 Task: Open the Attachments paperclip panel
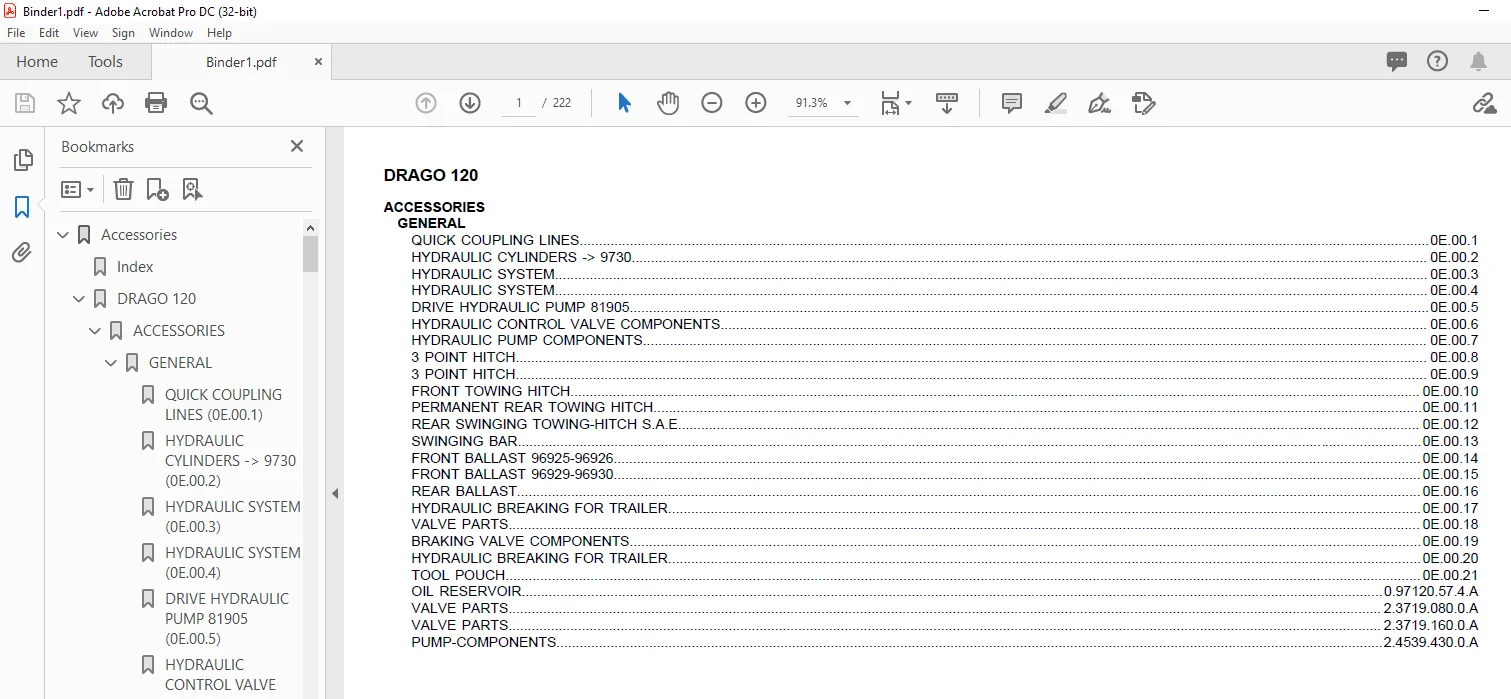click(x=22, y=253)
